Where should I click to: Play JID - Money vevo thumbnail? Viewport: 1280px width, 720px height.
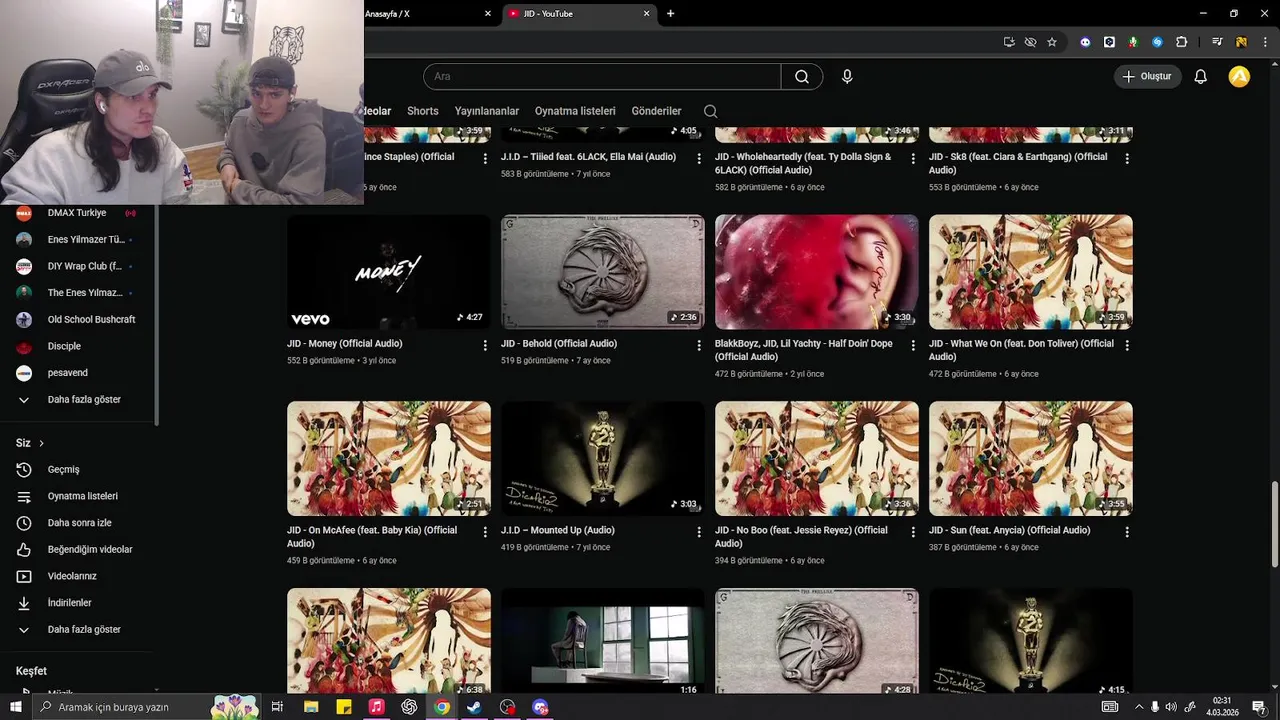(389, 272)
